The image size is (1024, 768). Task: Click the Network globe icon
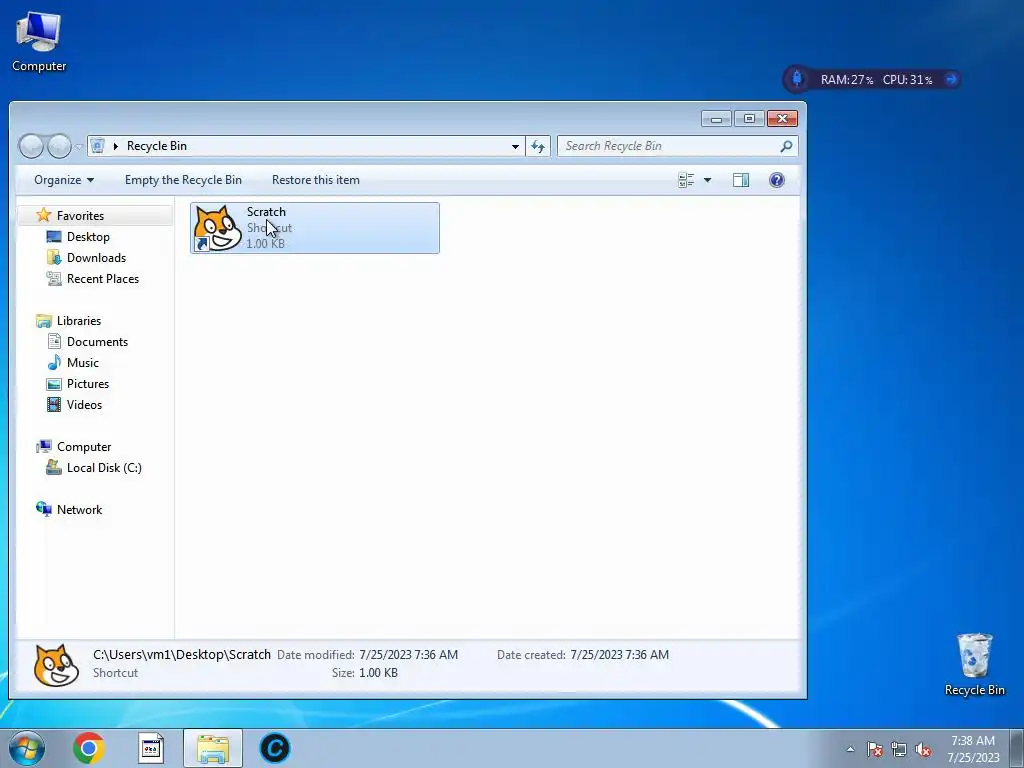click(44, 509)
